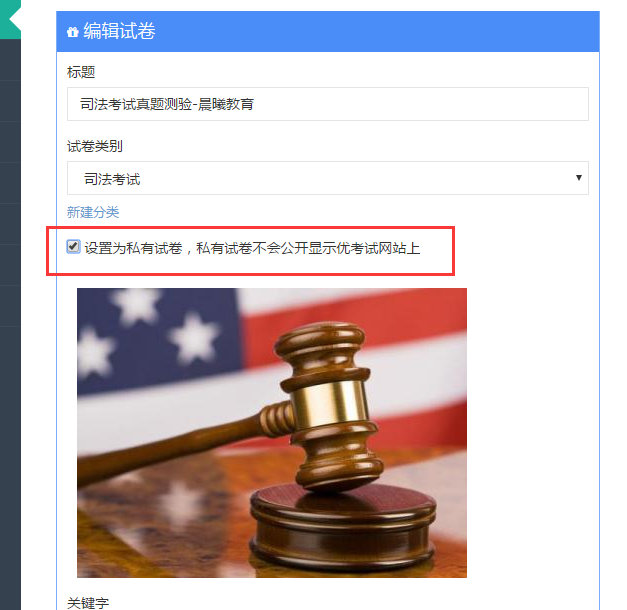Click the 标题 field label
This screenshot has width=627, height=610.
pos(81,72)
